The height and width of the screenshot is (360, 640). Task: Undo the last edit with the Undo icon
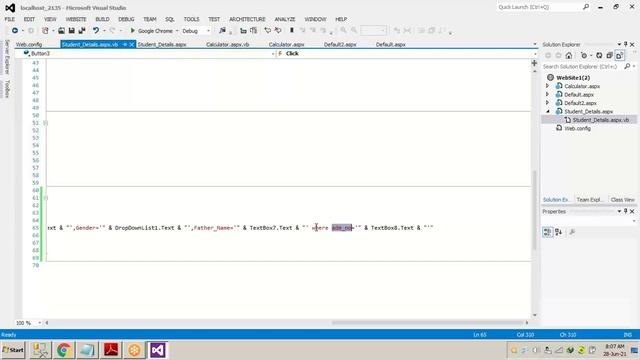pyautogui.click(x=96, y=31)
